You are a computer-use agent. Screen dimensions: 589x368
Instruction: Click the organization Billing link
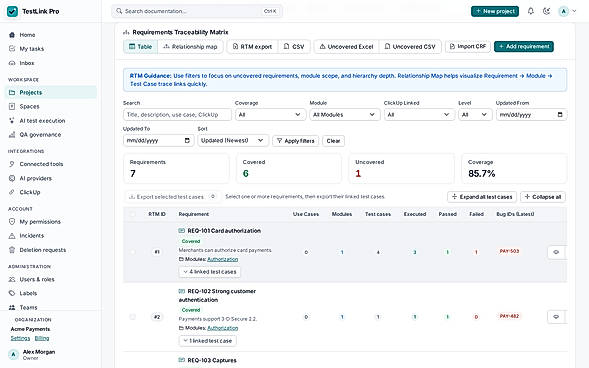coord(42,338)
